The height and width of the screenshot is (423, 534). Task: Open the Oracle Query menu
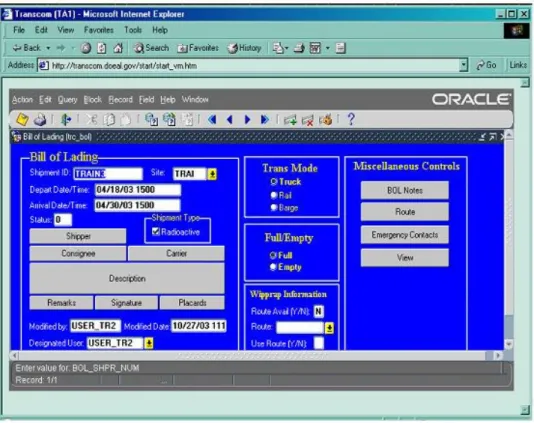click(67, 100)
